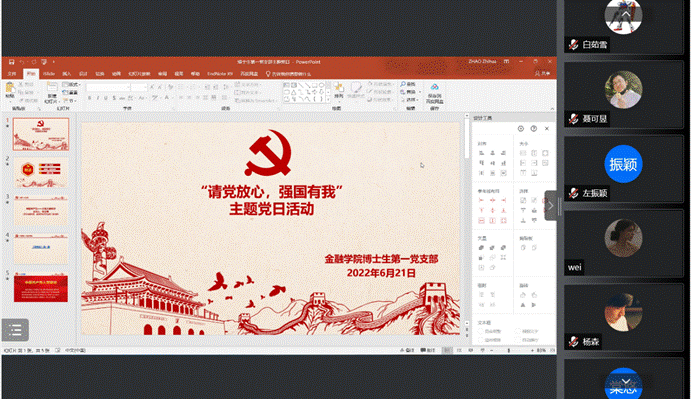Screen dimensions: 692x399
Task: Collapse the participants panel with the chevron handle
Action: [x=551, y=206]
